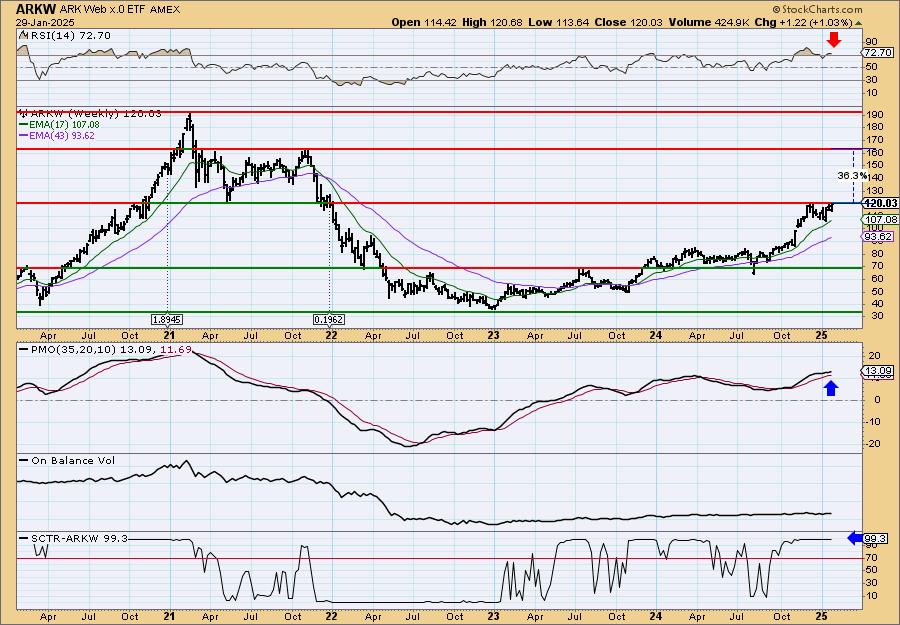Viewport: 900px width, 625px height.
Task: Click the 120.03 price tag on the right axis
Action: pos(880,203)
